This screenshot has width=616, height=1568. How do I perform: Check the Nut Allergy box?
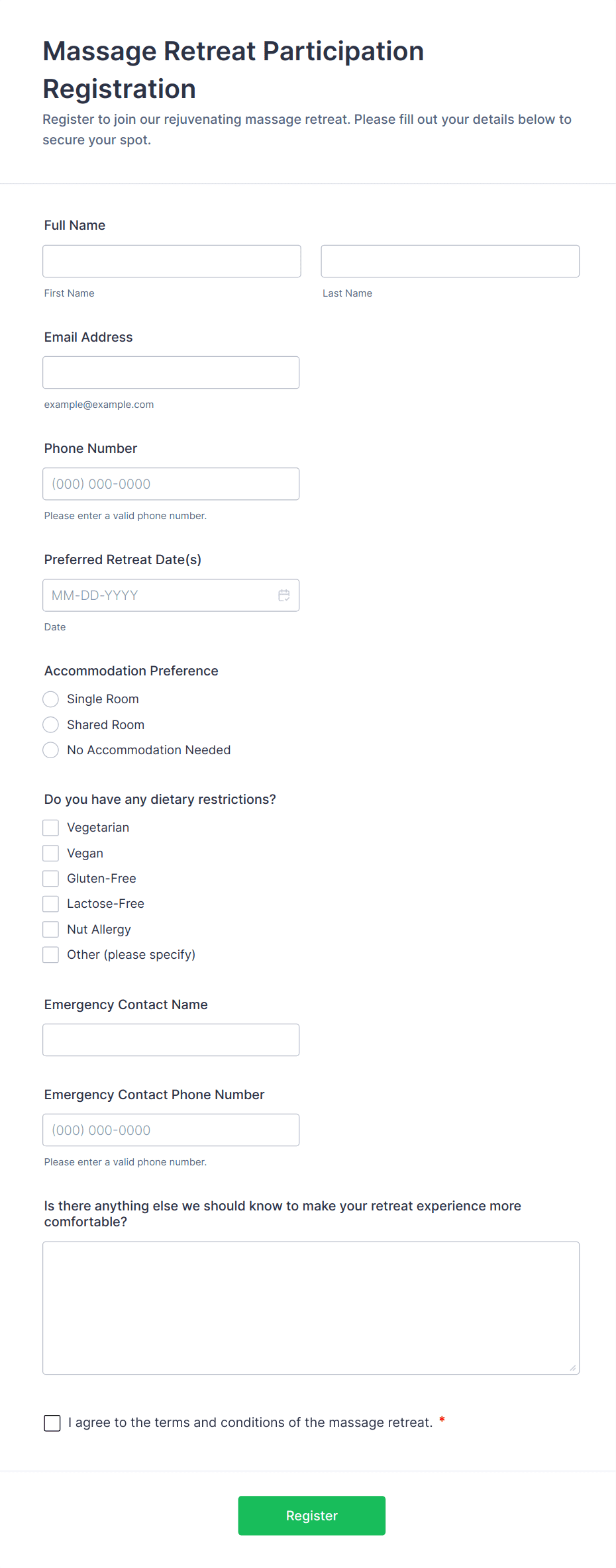pos(50,929)
